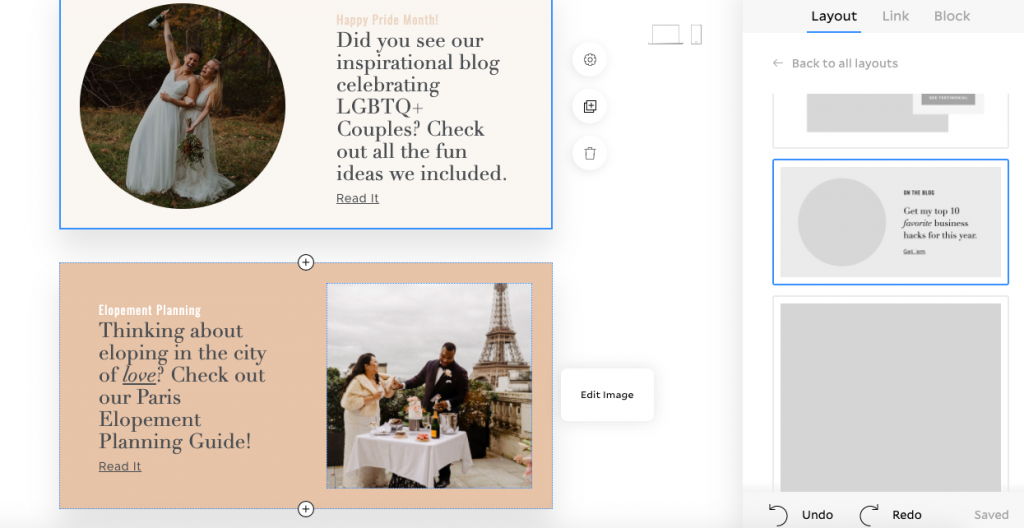Click the LGBTQ+ Couples blog headline text
This screenshot has height=528, width=1024.
421,107
